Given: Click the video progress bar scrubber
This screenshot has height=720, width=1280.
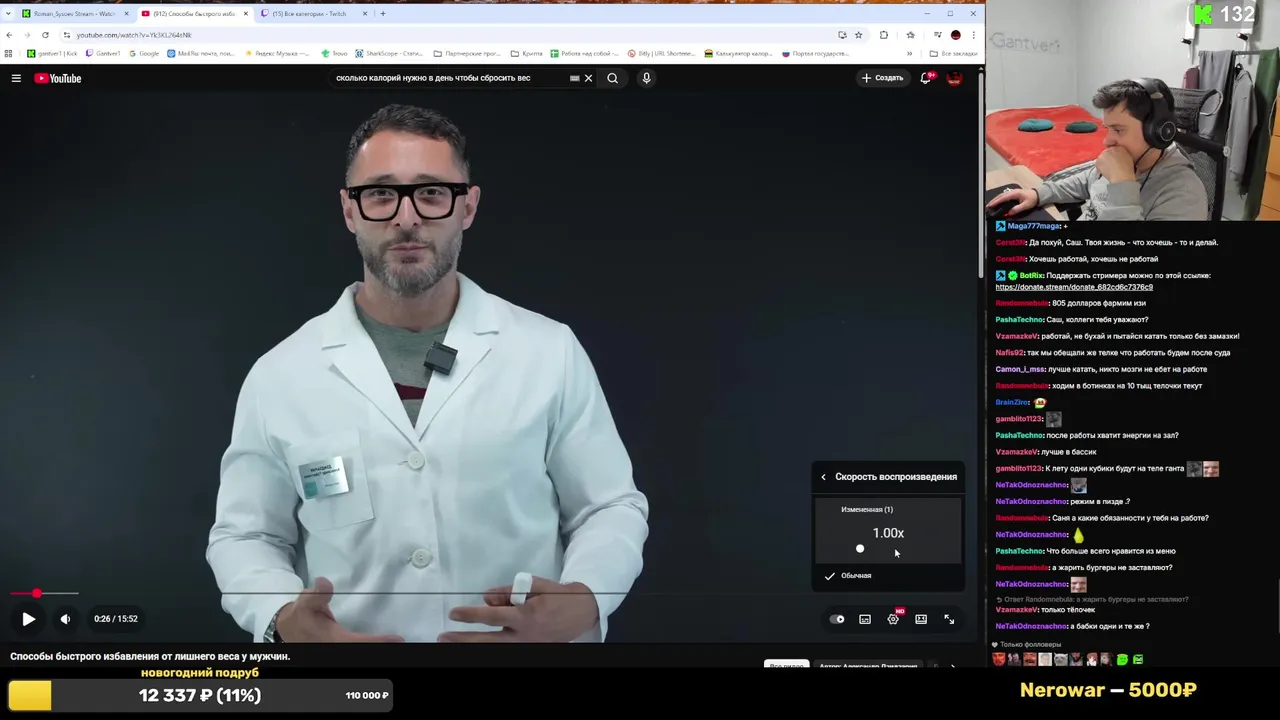Looking at the screenshot, I should 37,593.
